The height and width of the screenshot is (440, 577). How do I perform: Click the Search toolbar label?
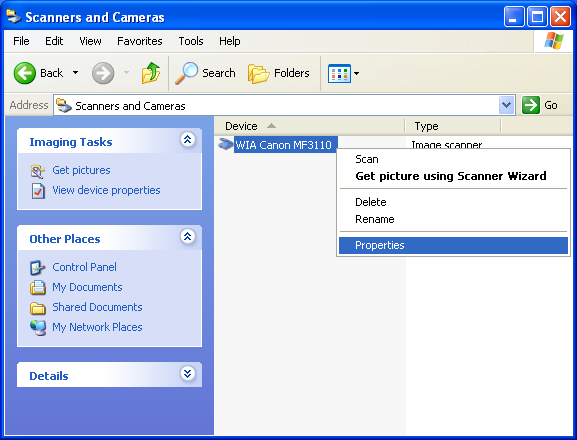point(219,73)
